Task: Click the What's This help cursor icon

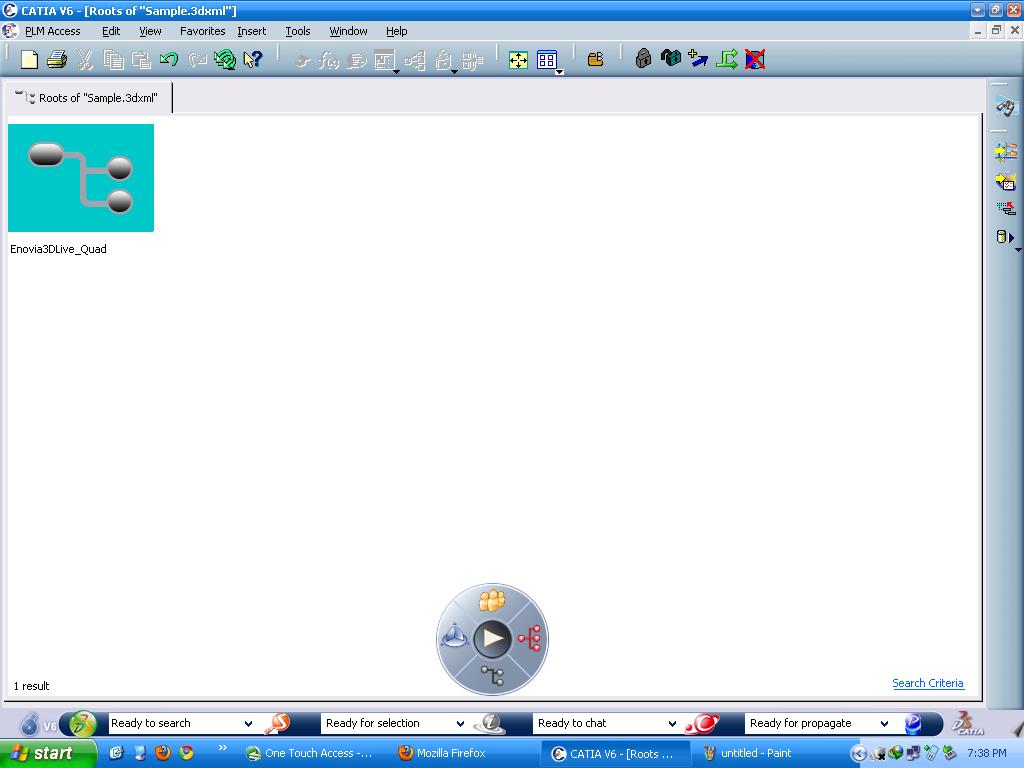Action: [x=253, y=59]
